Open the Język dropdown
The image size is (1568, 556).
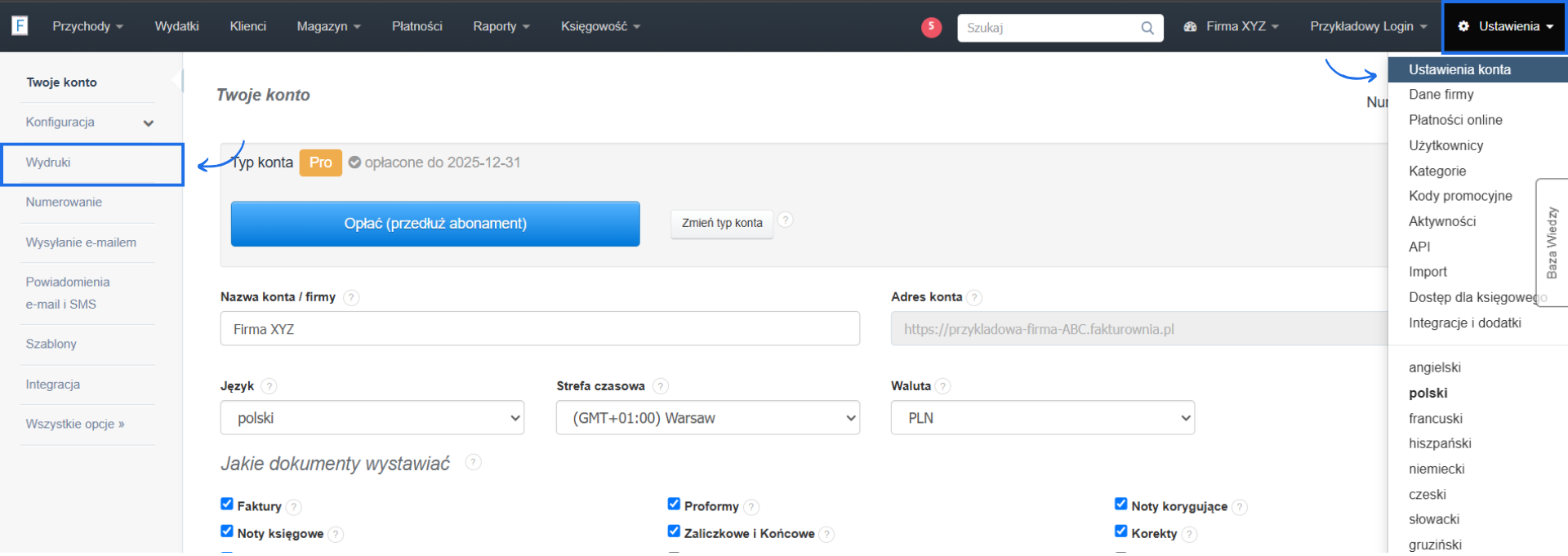click(x=372, y=418)
